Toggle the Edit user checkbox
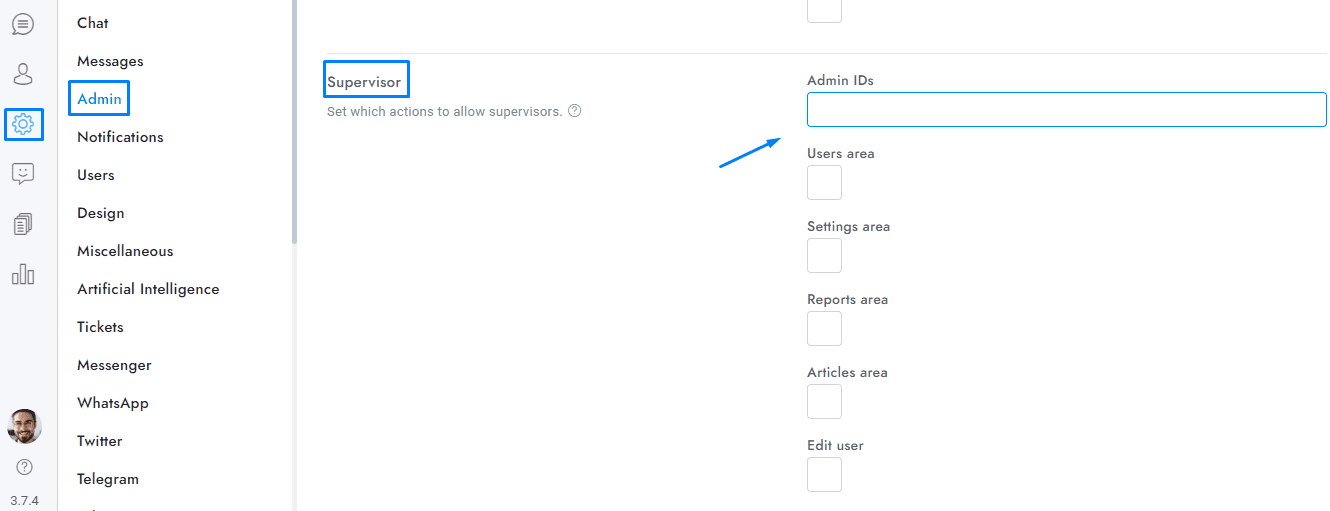The height and width of the screenshot is (511, 1330). [824, 475]
